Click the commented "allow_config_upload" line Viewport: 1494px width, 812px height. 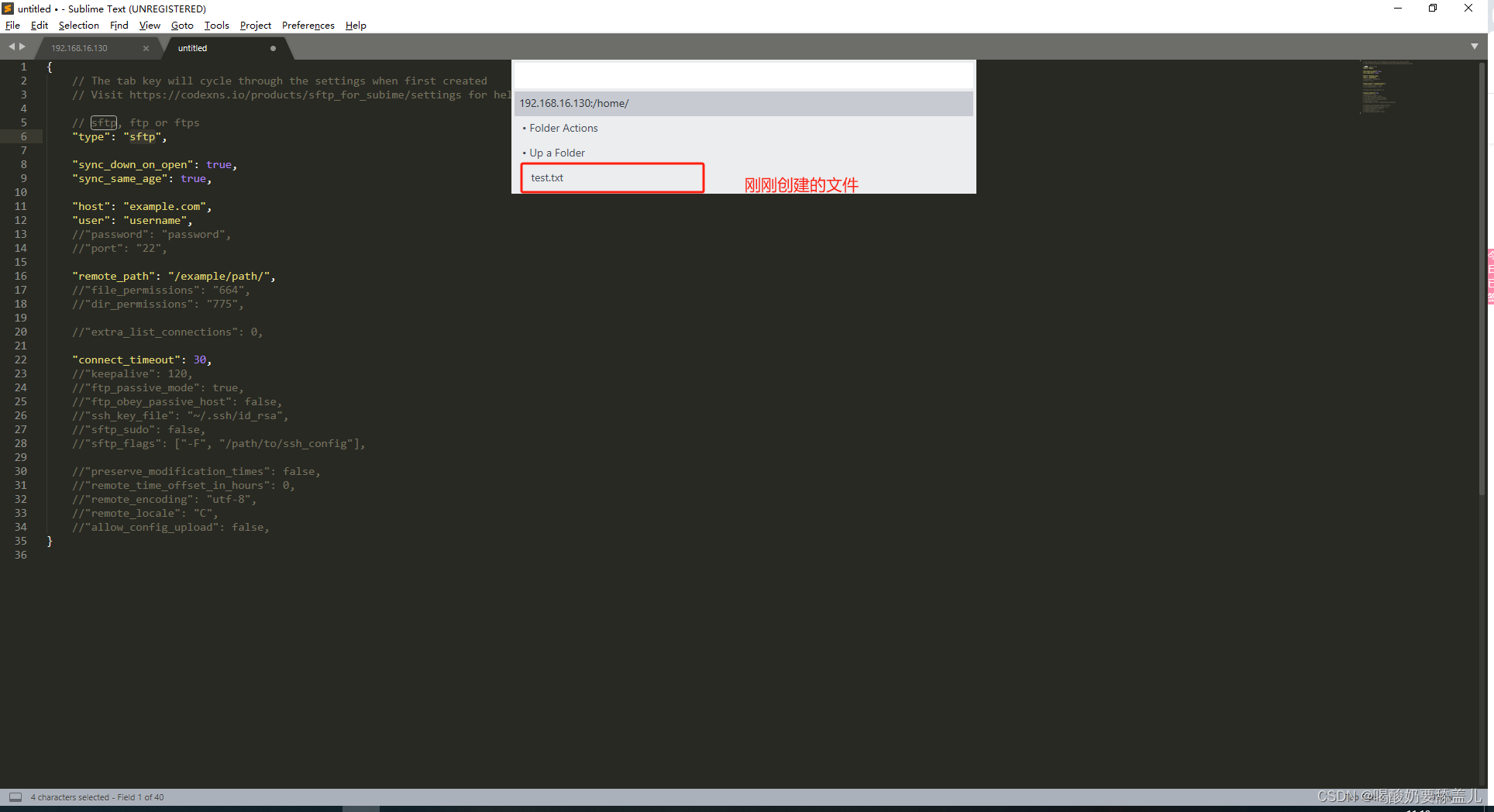click(171, 527)
